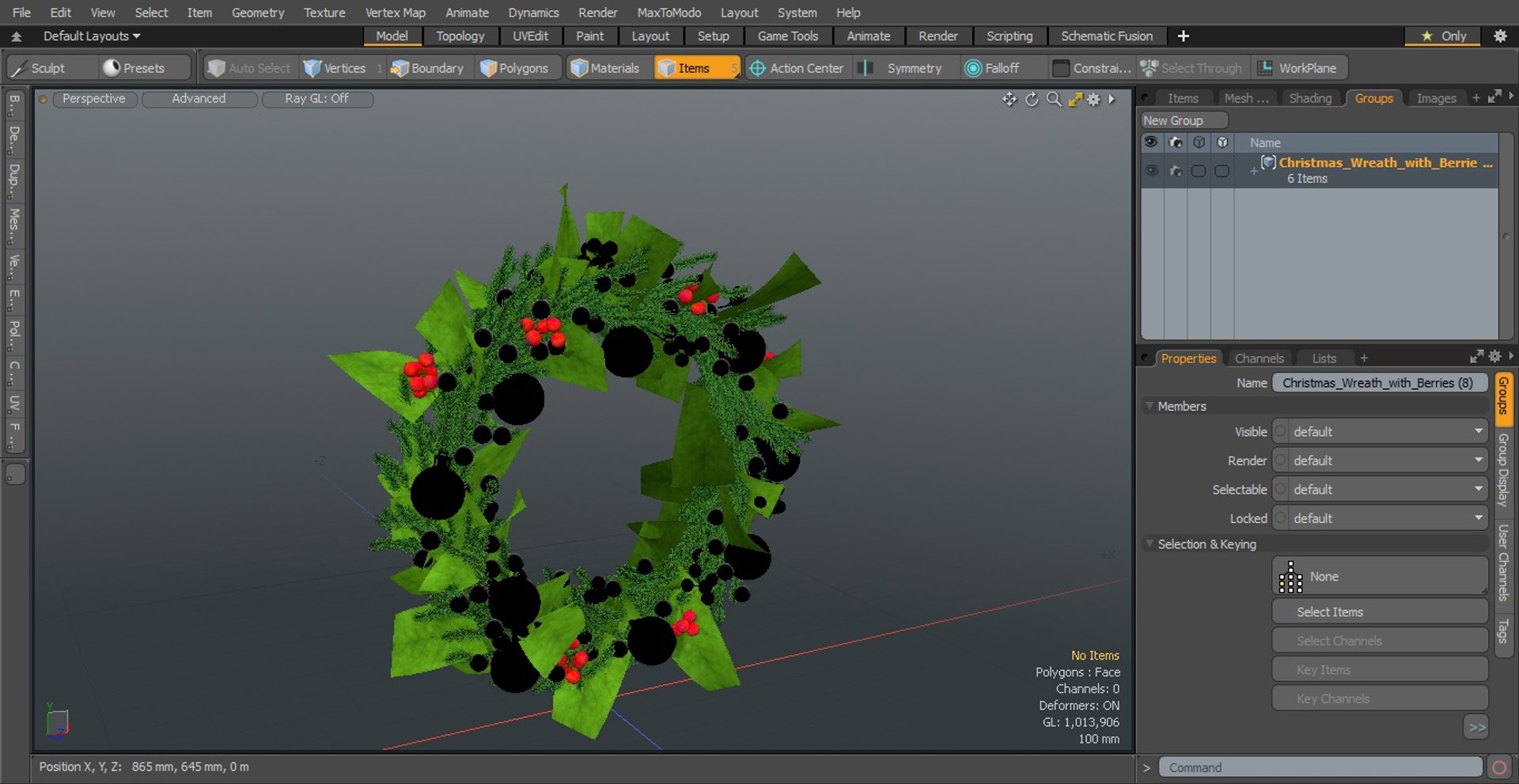Viewport: 1519px width, 784px height.
Task: Switch to the Game Tools layout tab
Action: pyautogui.click(x=787, y=36)
